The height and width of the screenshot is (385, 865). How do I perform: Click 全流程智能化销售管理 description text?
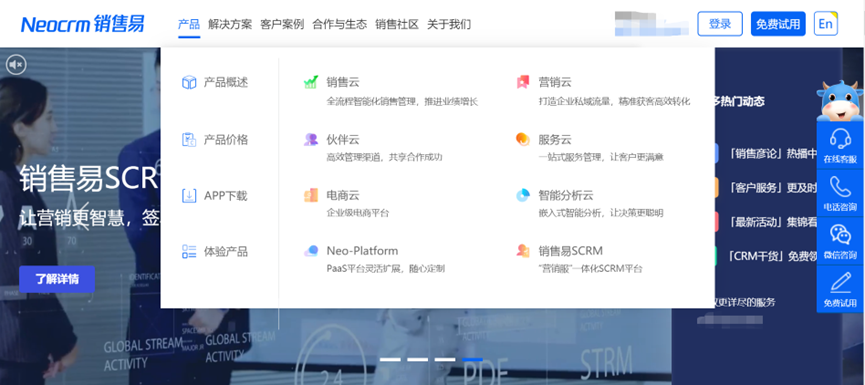[402, 101]
